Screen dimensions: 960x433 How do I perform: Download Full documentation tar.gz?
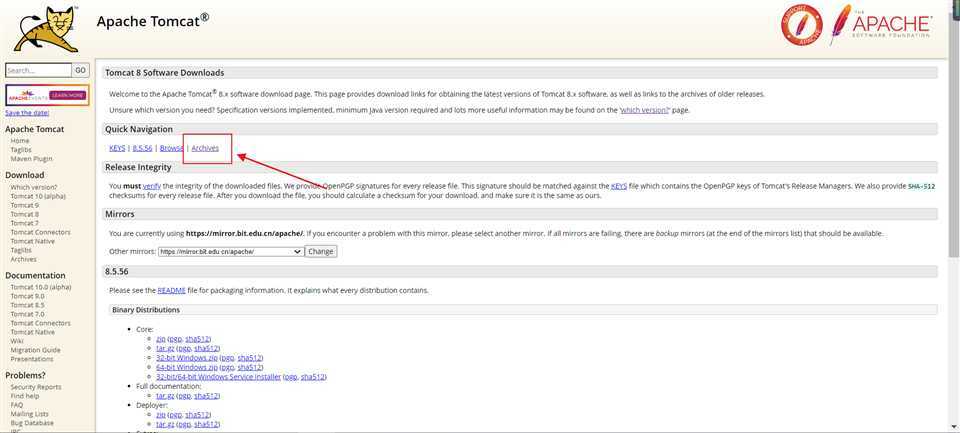[x=165, y=396]
